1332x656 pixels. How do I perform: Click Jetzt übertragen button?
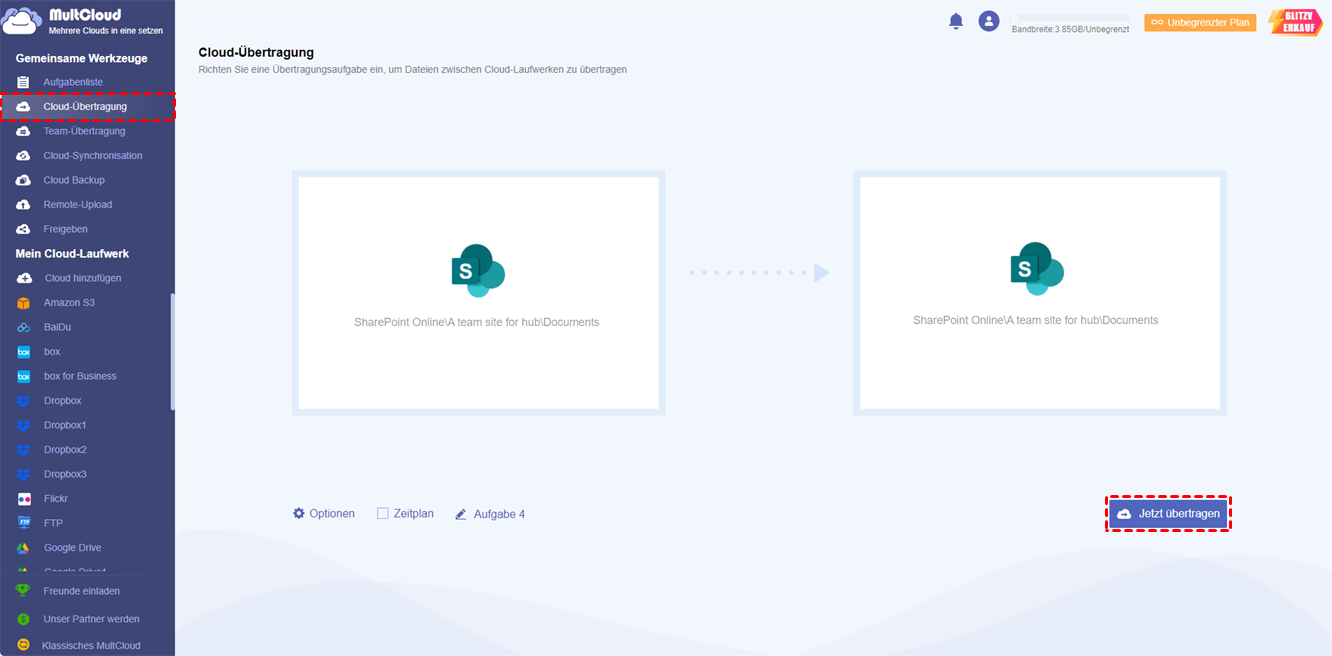pos(1168,513)
